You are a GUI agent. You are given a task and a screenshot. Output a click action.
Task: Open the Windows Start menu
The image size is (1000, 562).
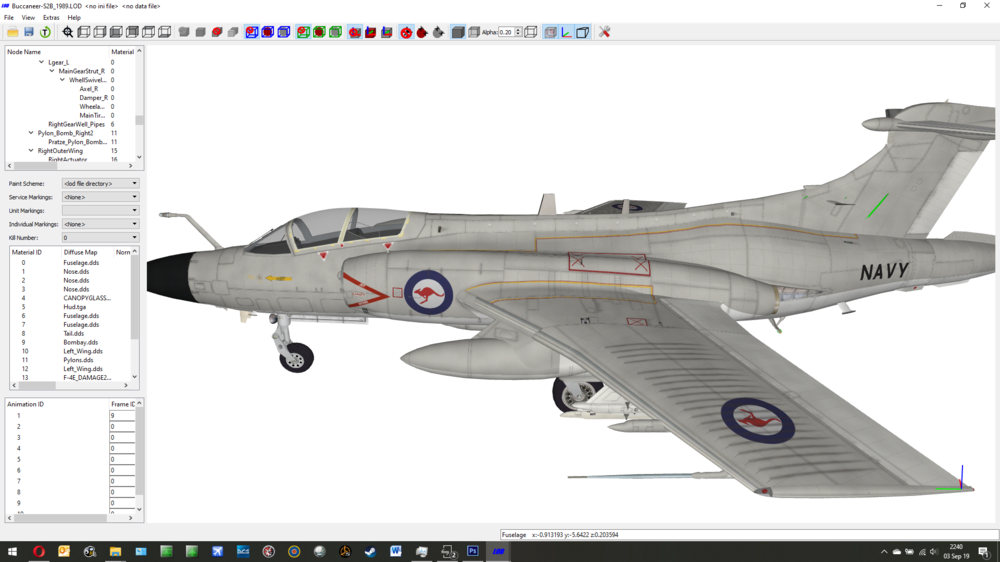point(12,551)
